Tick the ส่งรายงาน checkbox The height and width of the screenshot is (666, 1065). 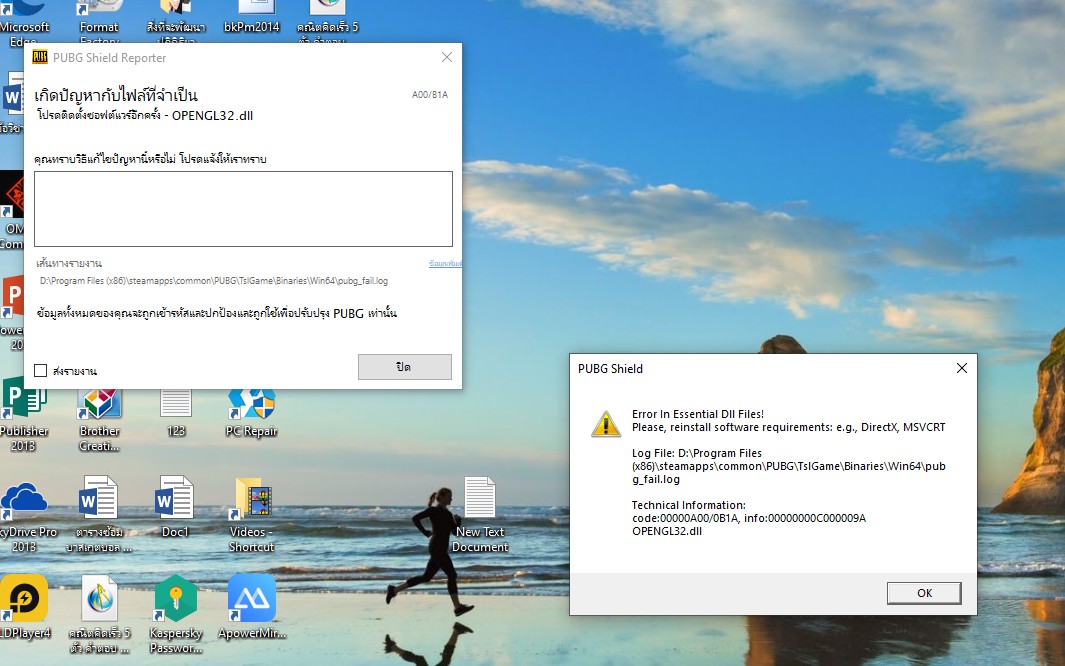41,371
